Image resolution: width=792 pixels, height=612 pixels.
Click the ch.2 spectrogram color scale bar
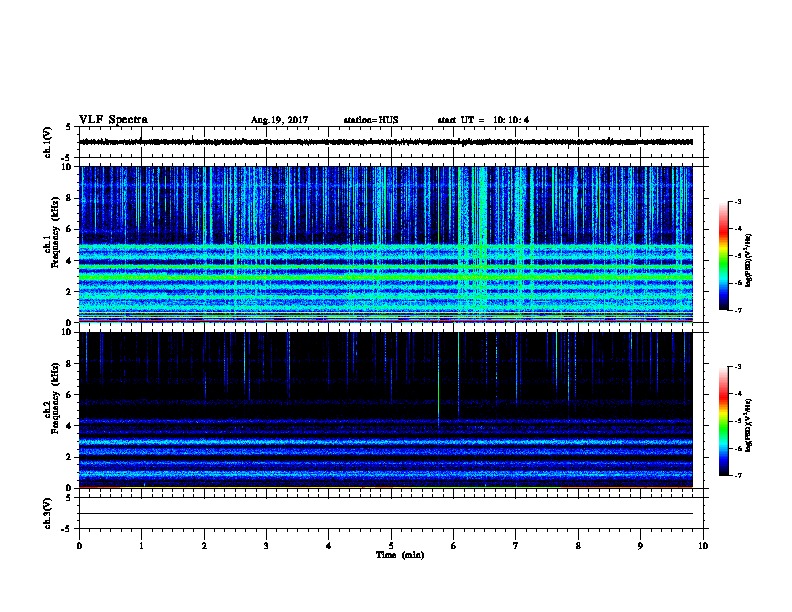click(x=723, y=421)
